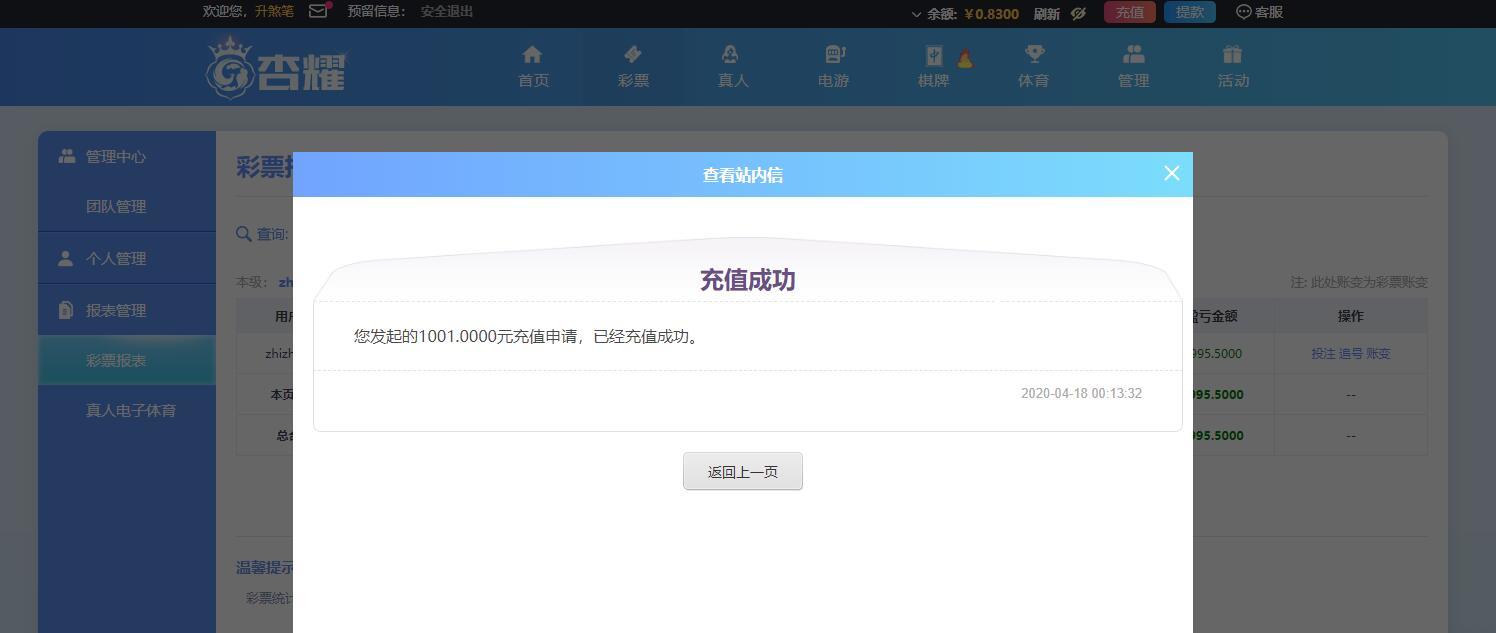Open the 电游 electronic games icon
Image resolution: width=1496 pixels, height=633 pixels.
coord(834,54)
